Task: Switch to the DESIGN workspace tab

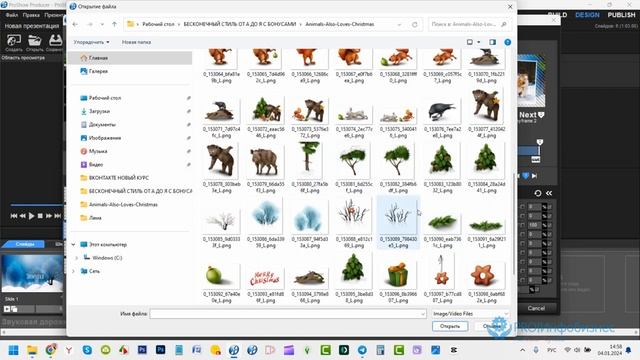Action: pyautogui.click(x=587, y=15)
